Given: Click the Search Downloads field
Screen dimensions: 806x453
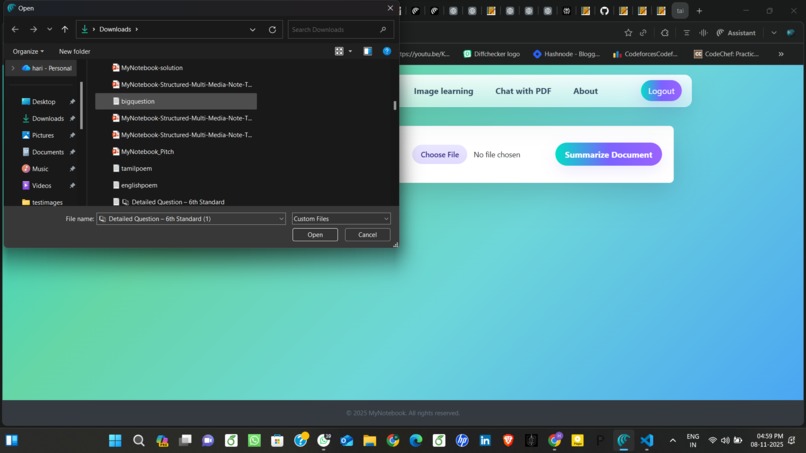Looking at the screenshot, I should click(341, 29).
